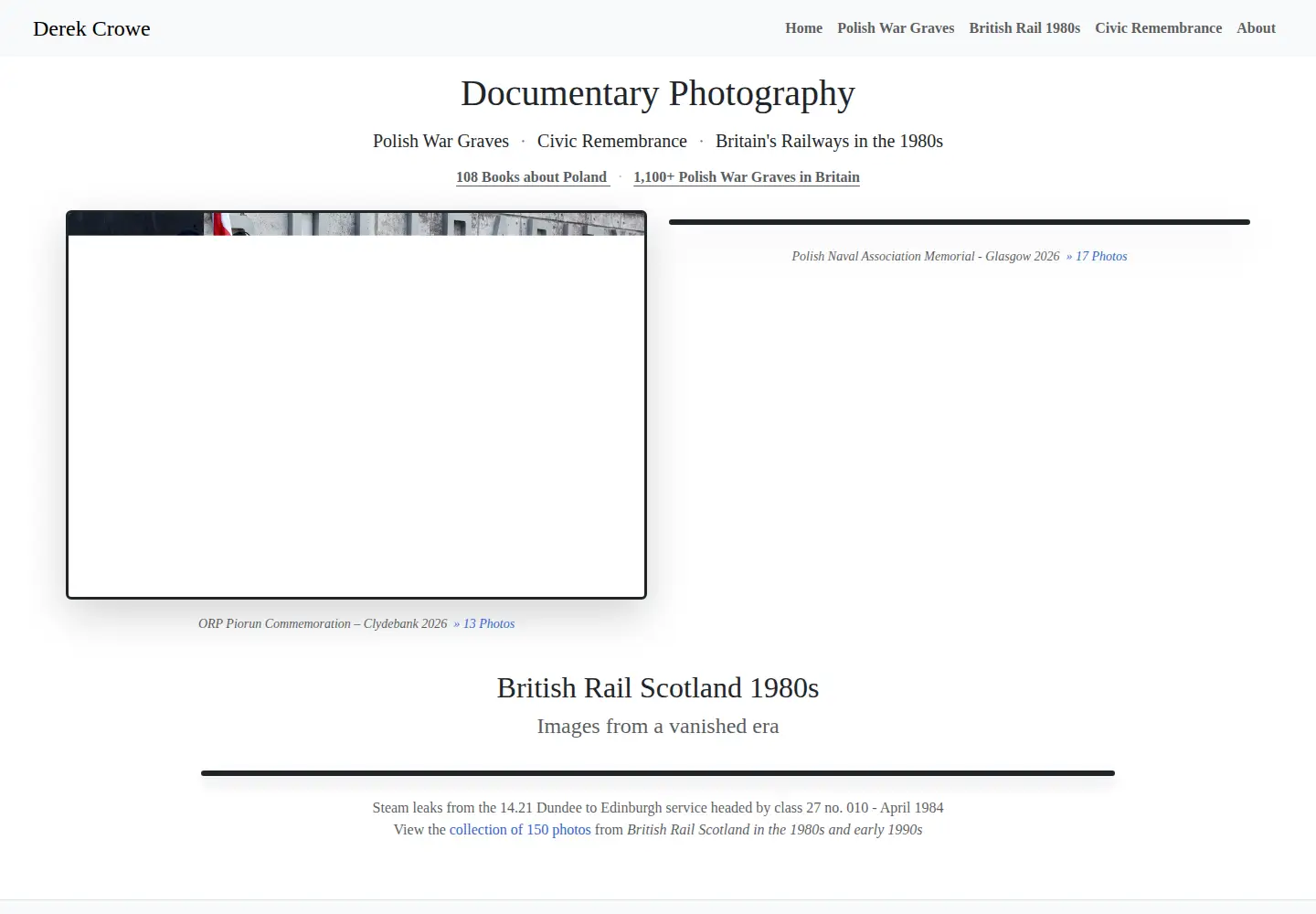
Task: Open the ORP Piorun Commemoration photo thumbnail
Action: (356, 405)
